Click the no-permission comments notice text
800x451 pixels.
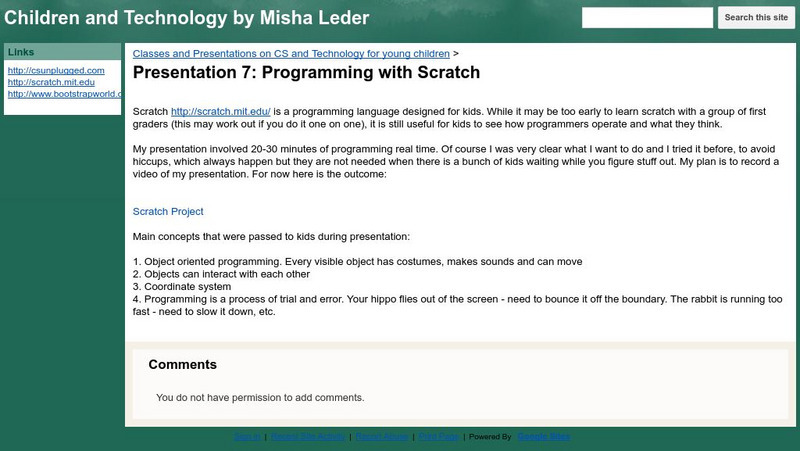pos(260,398)
